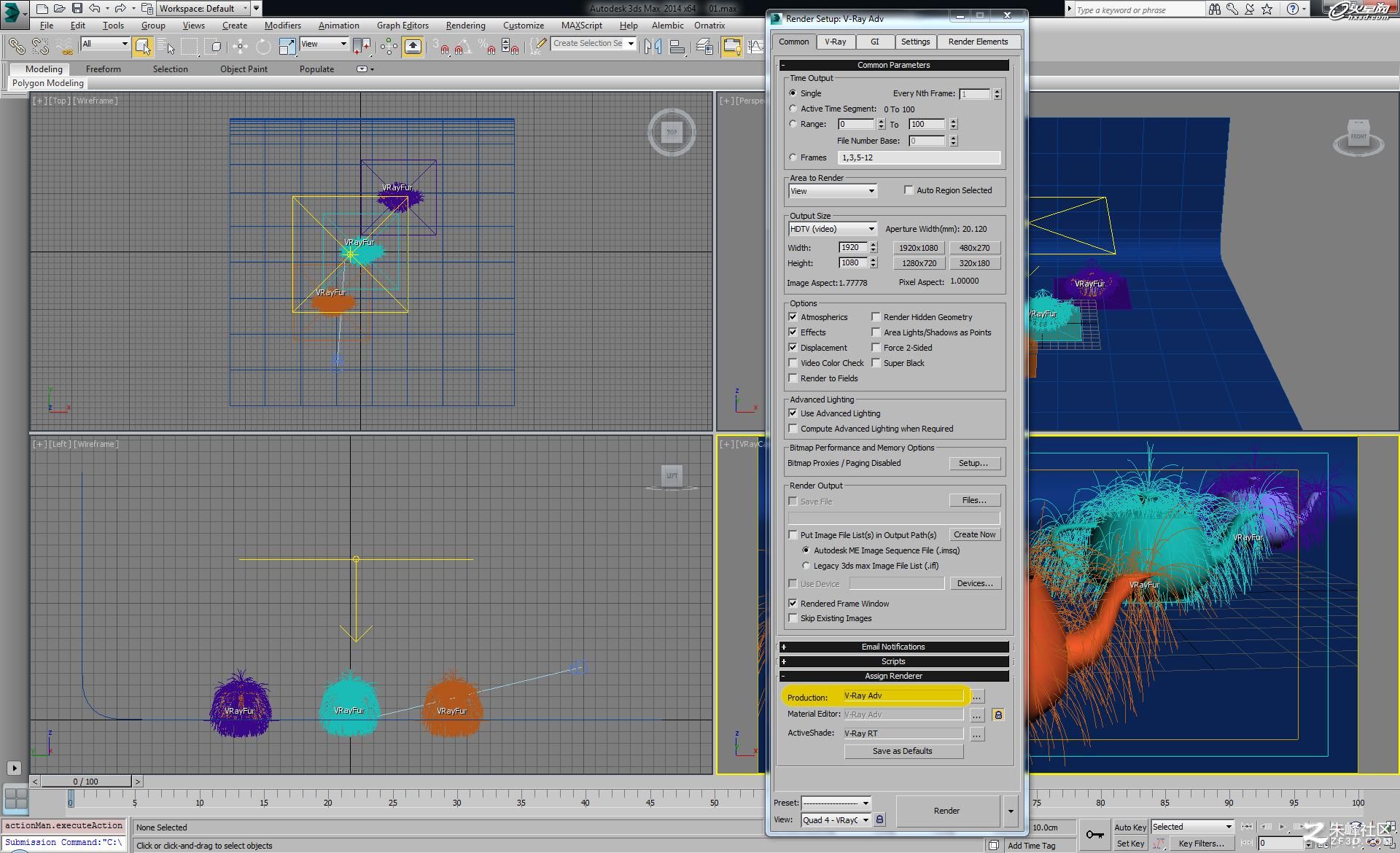Open Select by Name list icon

(167, 47)
